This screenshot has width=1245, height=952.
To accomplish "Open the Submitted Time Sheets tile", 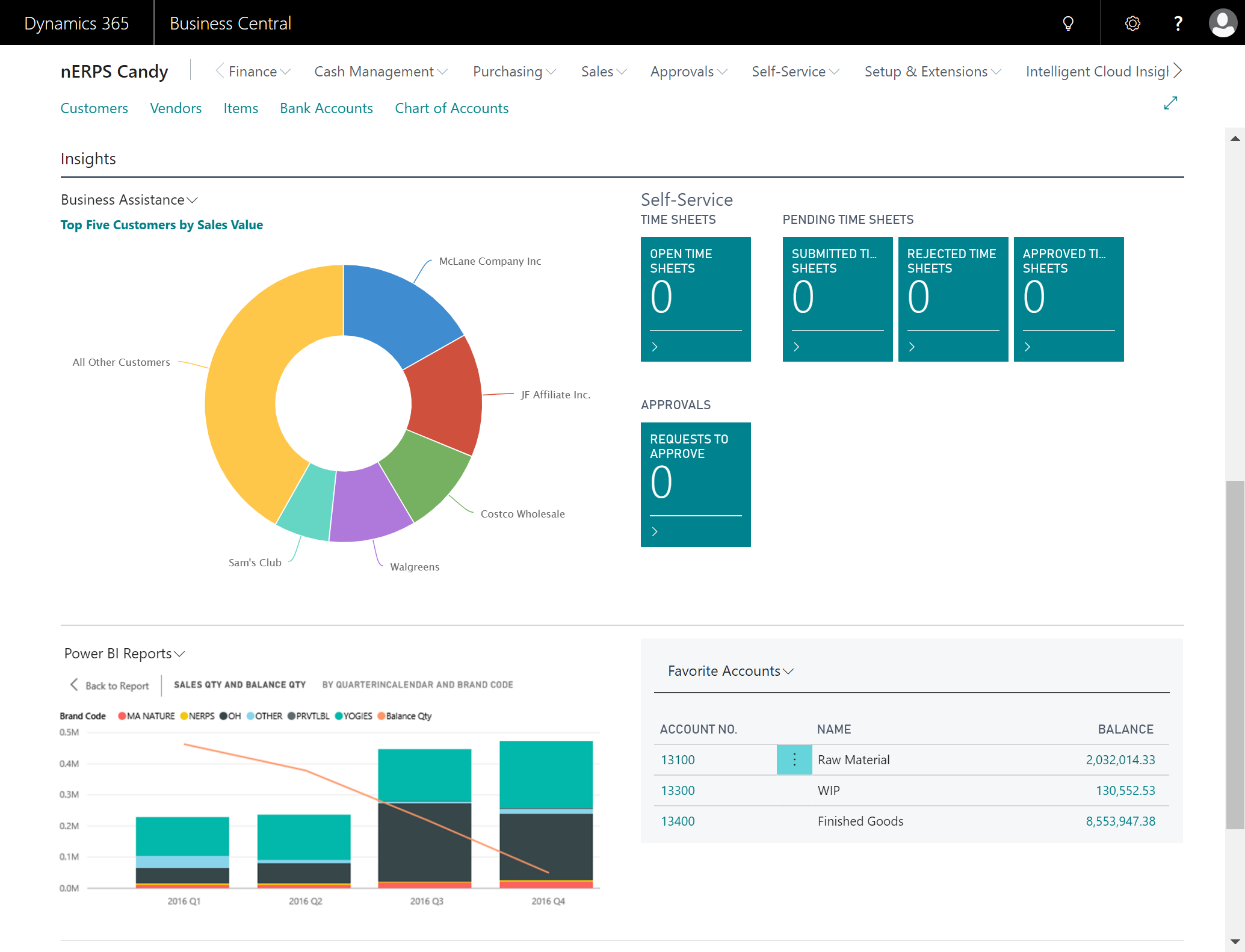I will pyautogui.click(x=838, y=299).
